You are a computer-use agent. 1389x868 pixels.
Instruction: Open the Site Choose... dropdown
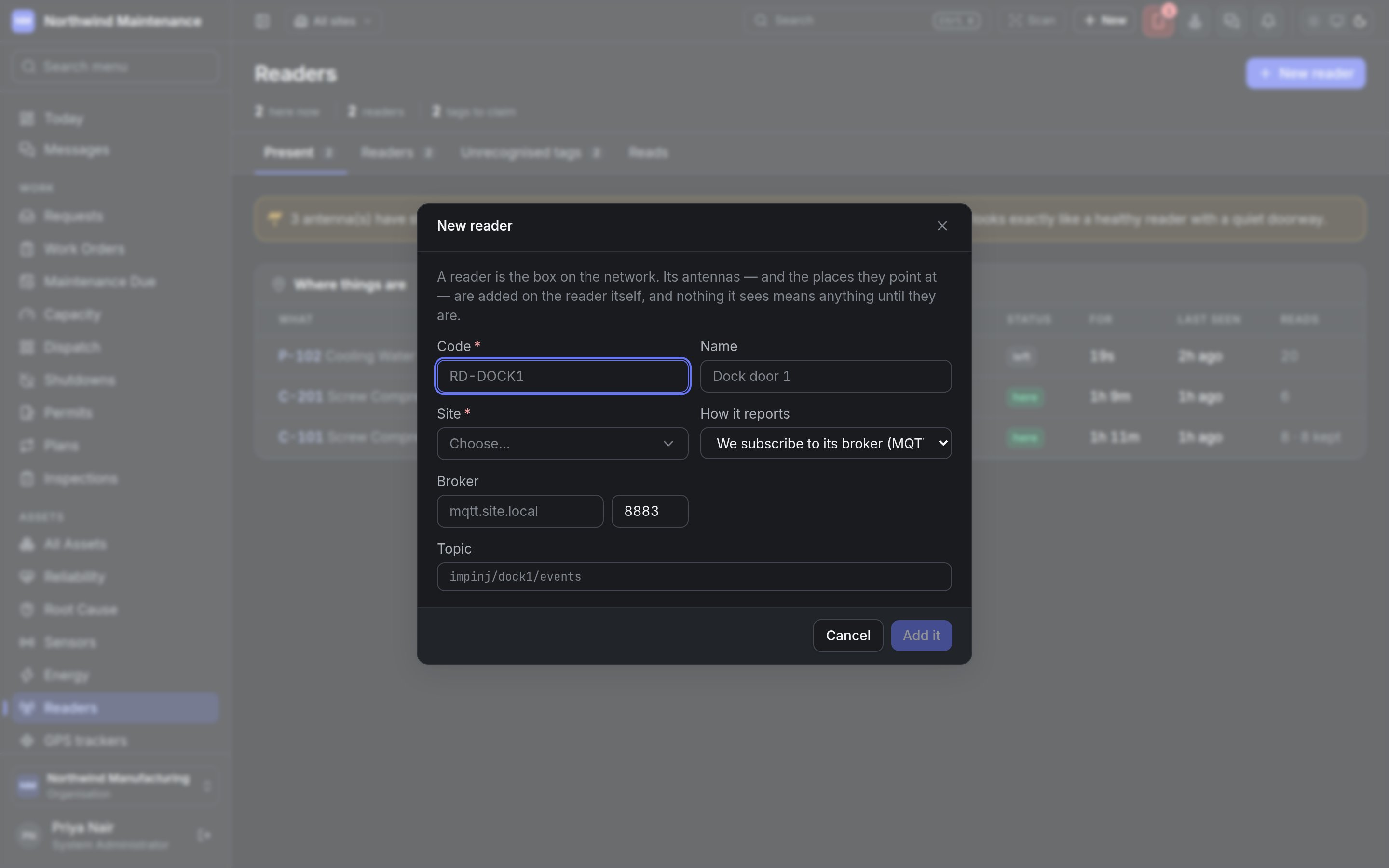(562, 443)
